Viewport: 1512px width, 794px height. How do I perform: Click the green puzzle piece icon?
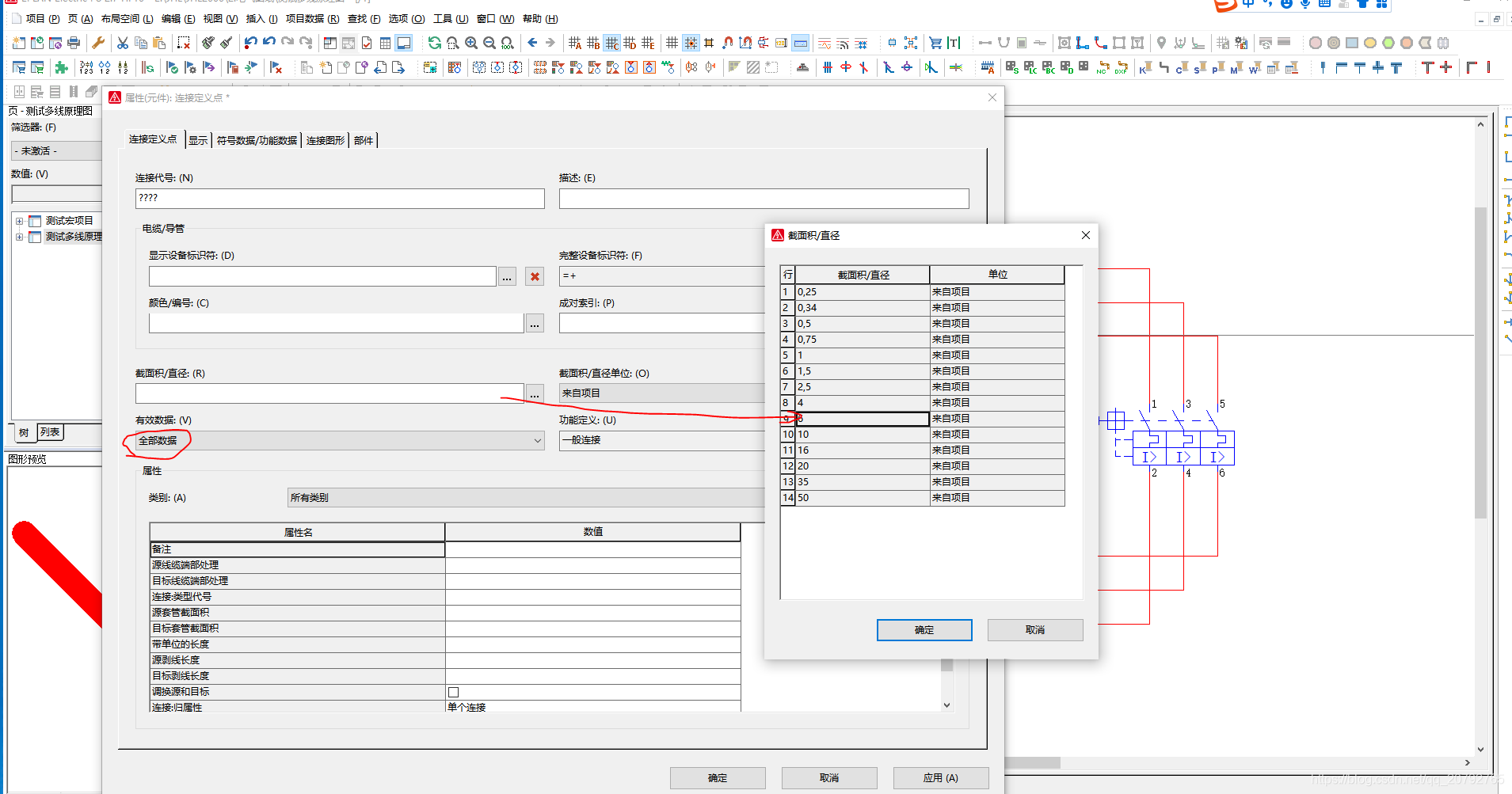(x=61, y=68)
